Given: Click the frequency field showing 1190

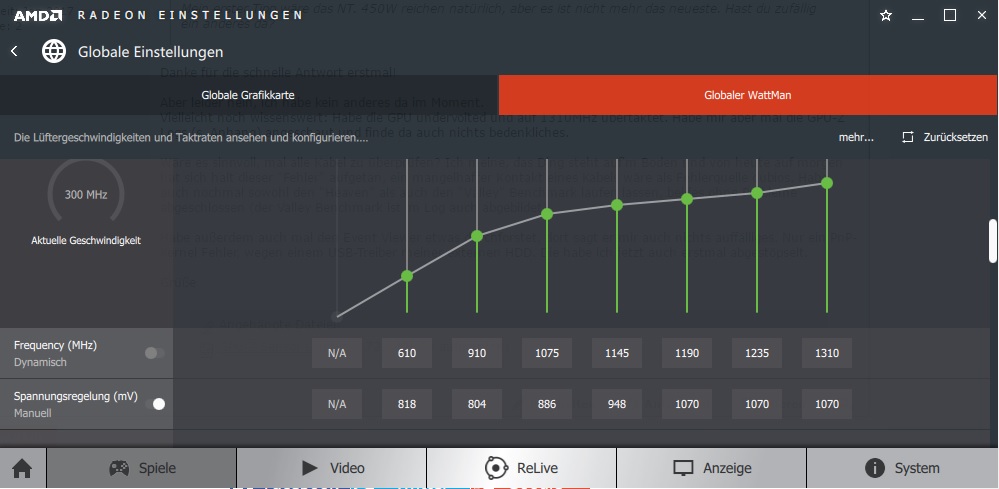Looking at the screenshot, I should click(687, 353).
